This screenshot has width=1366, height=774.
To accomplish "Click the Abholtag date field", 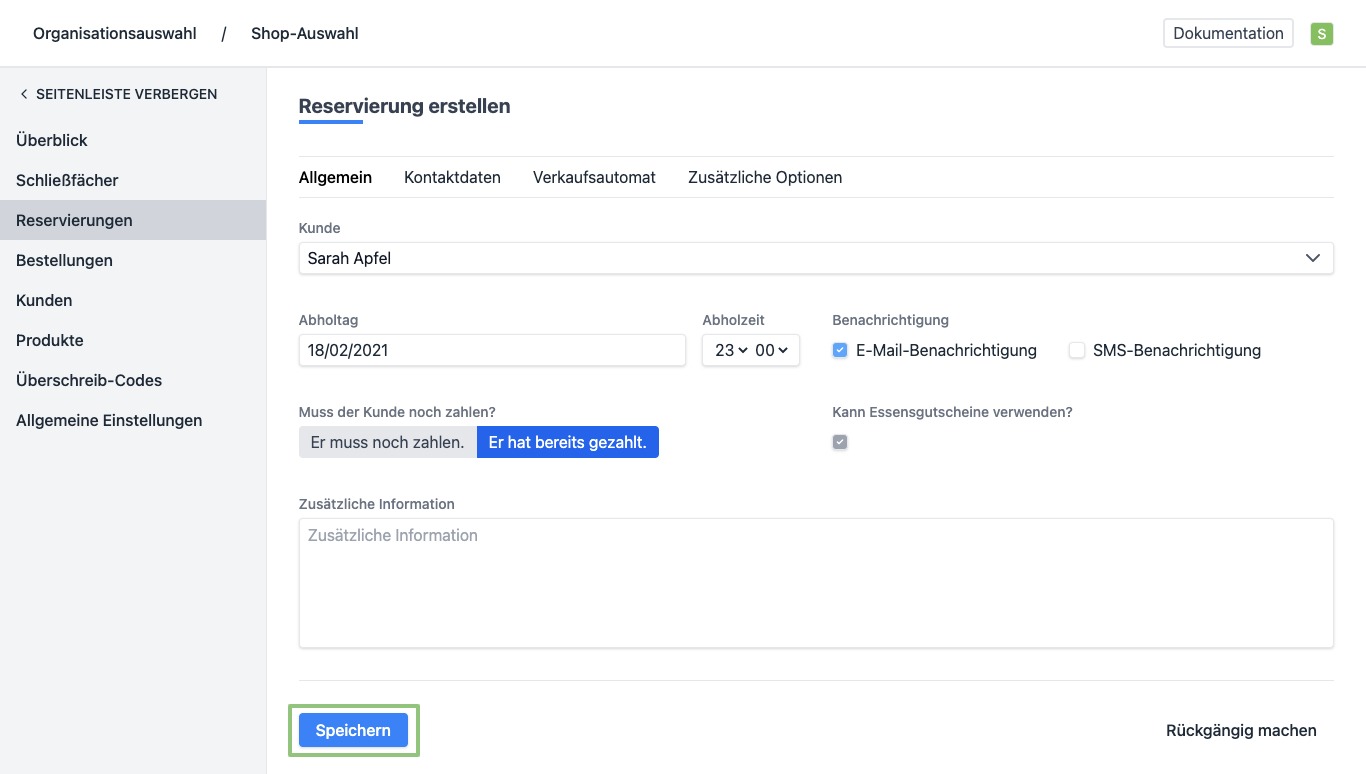I will pos(492,350).
